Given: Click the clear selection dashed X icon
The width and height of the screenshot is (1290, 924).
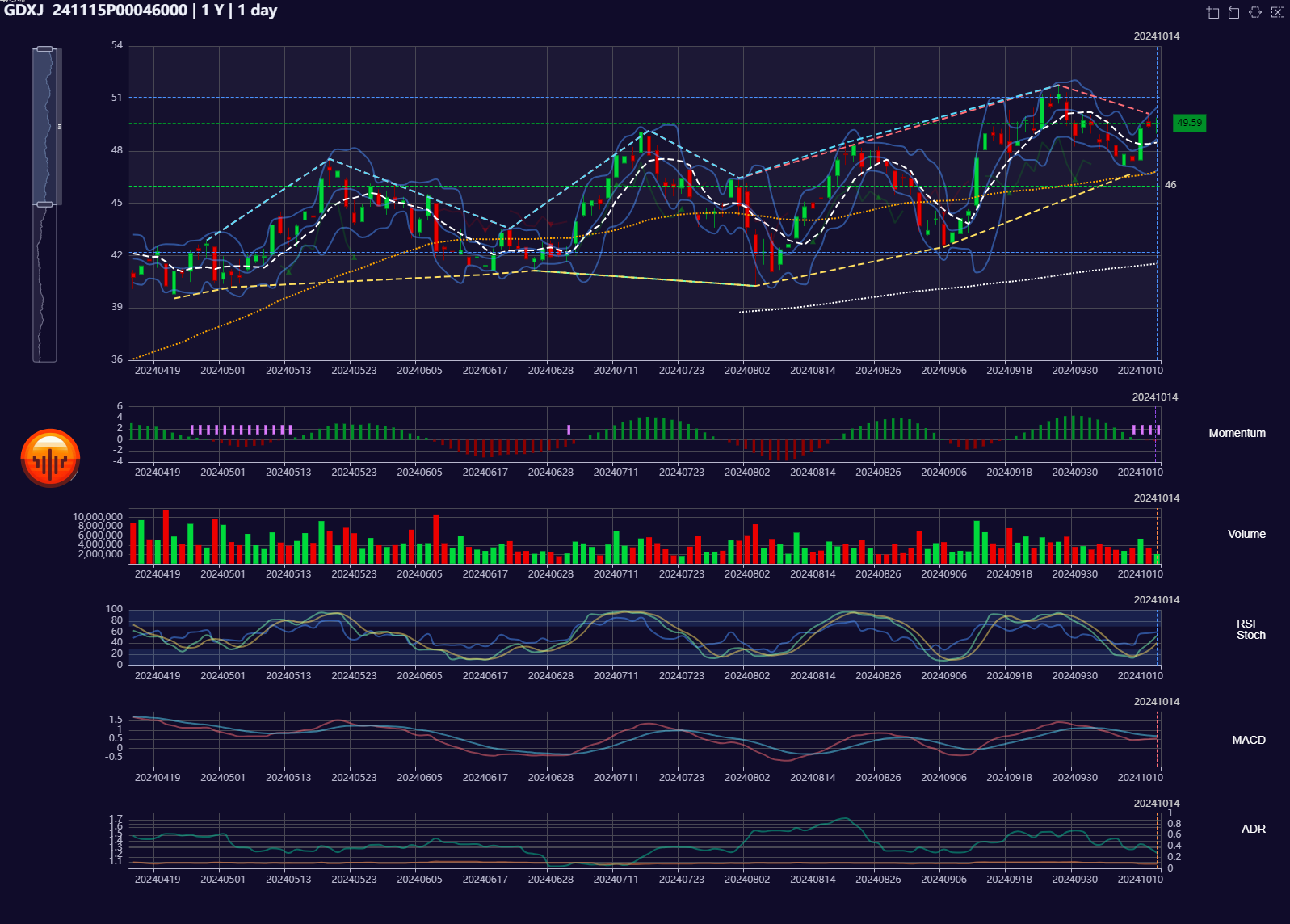Looking at the screenshot, I should click(1277, 12).
